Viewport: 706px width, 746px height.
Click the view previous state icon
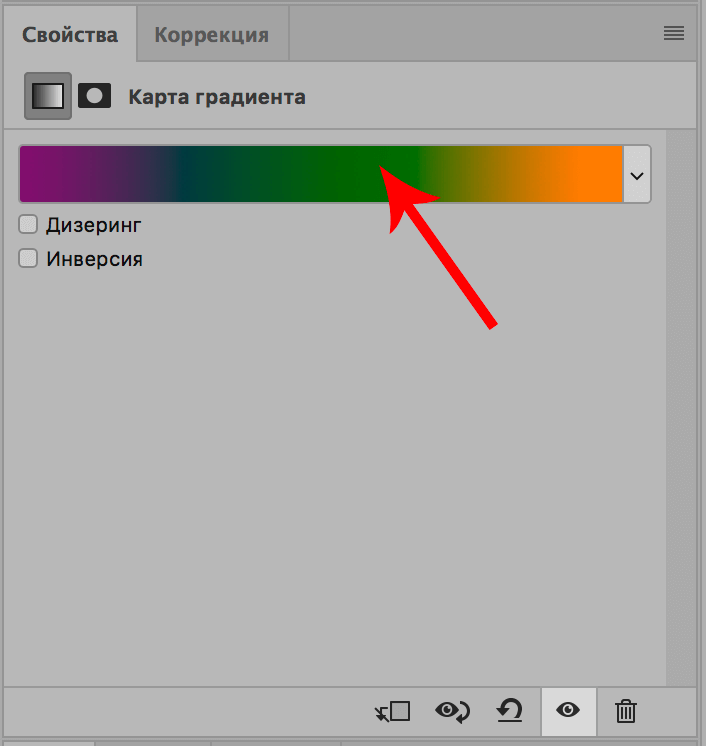[x=453, y=711]
